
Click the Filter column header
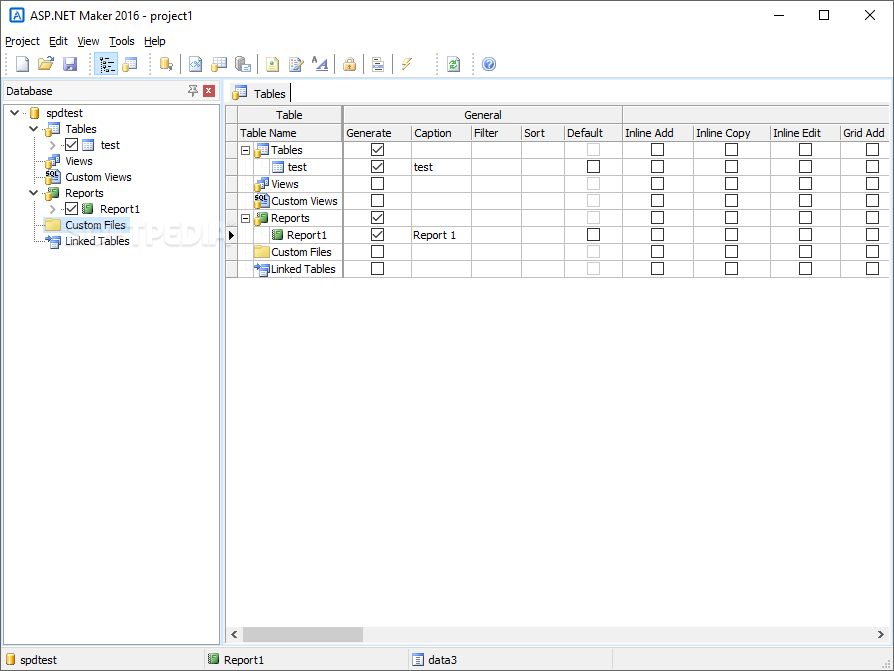point(496,133)
